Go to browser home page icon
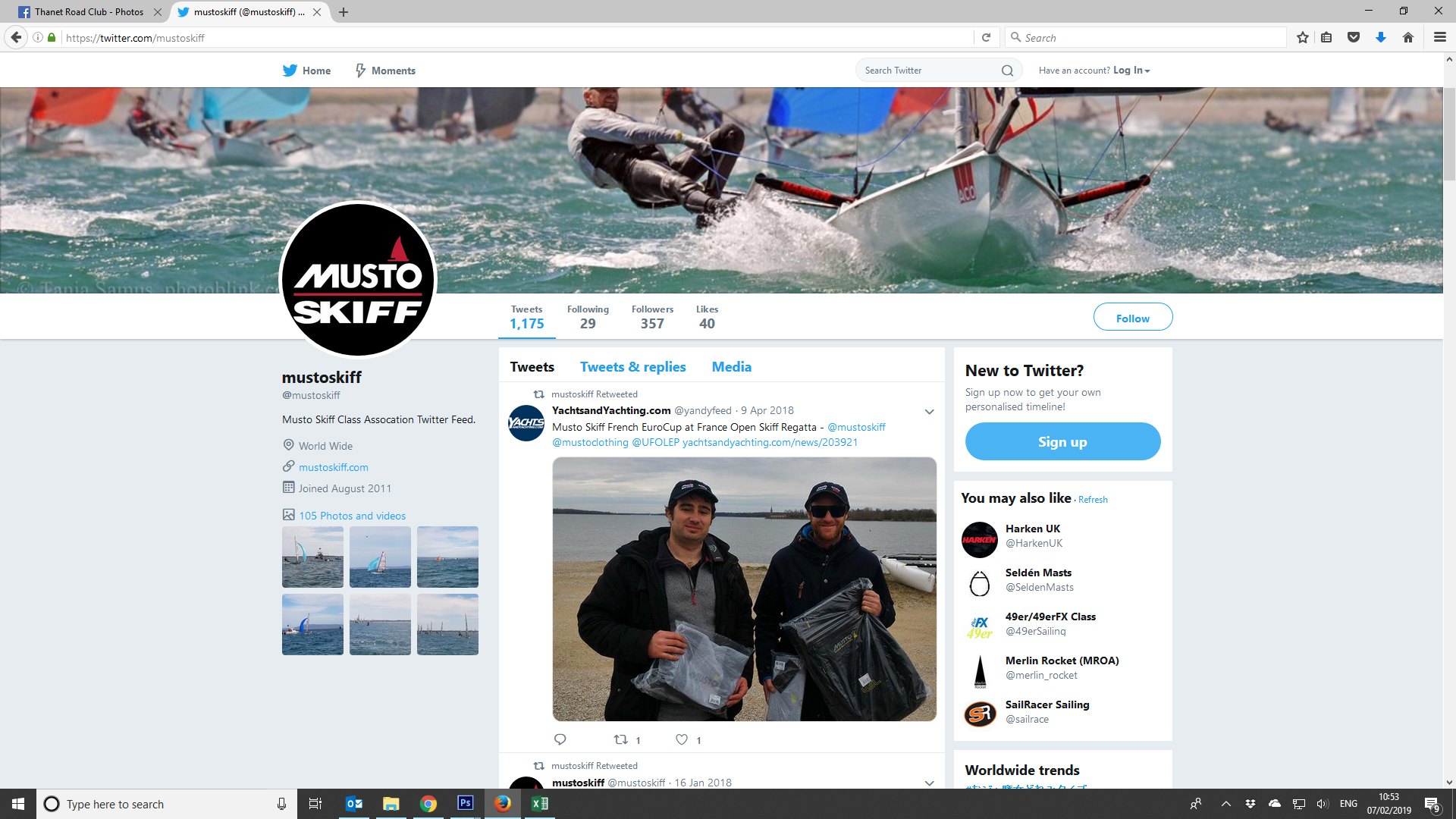The height and width of the screenshot is (819, 1456). click(x=1408, y=37)
